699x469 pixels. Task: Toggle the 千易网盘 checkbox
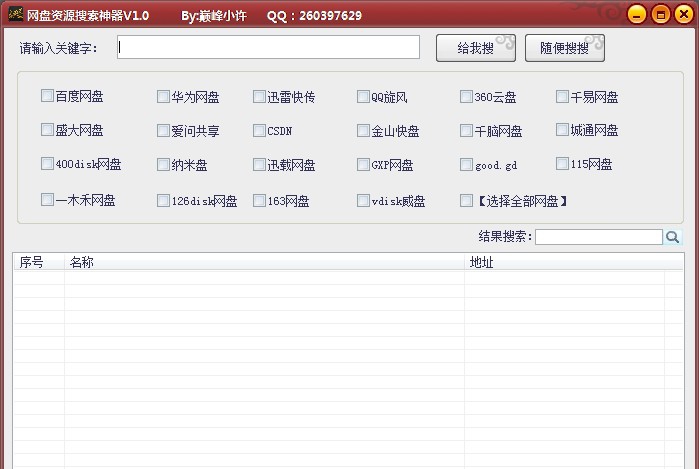[x=562, y=96]
